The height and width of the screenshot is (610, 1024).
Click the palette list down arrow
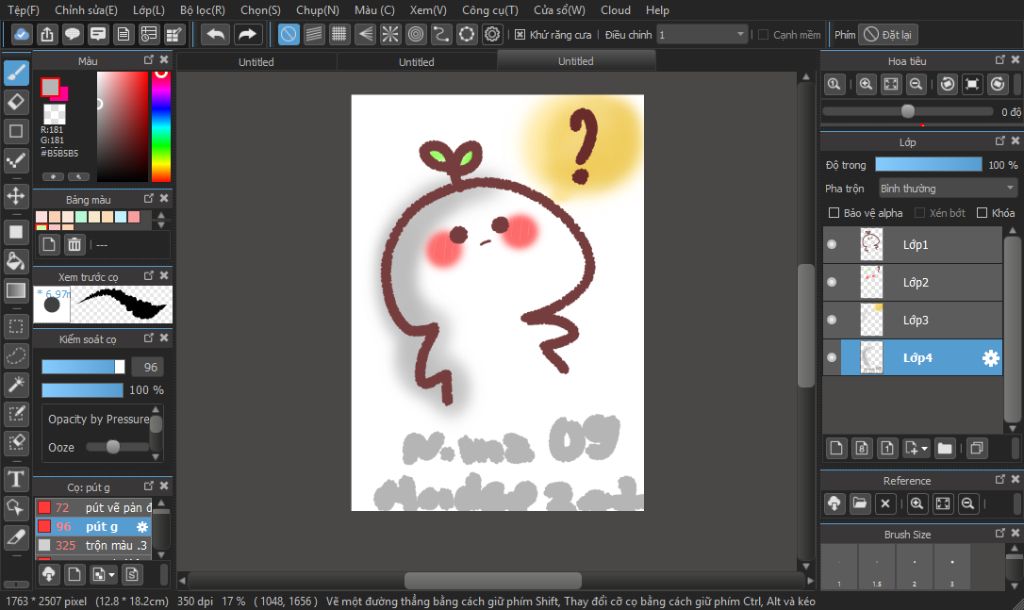[161, 225]
